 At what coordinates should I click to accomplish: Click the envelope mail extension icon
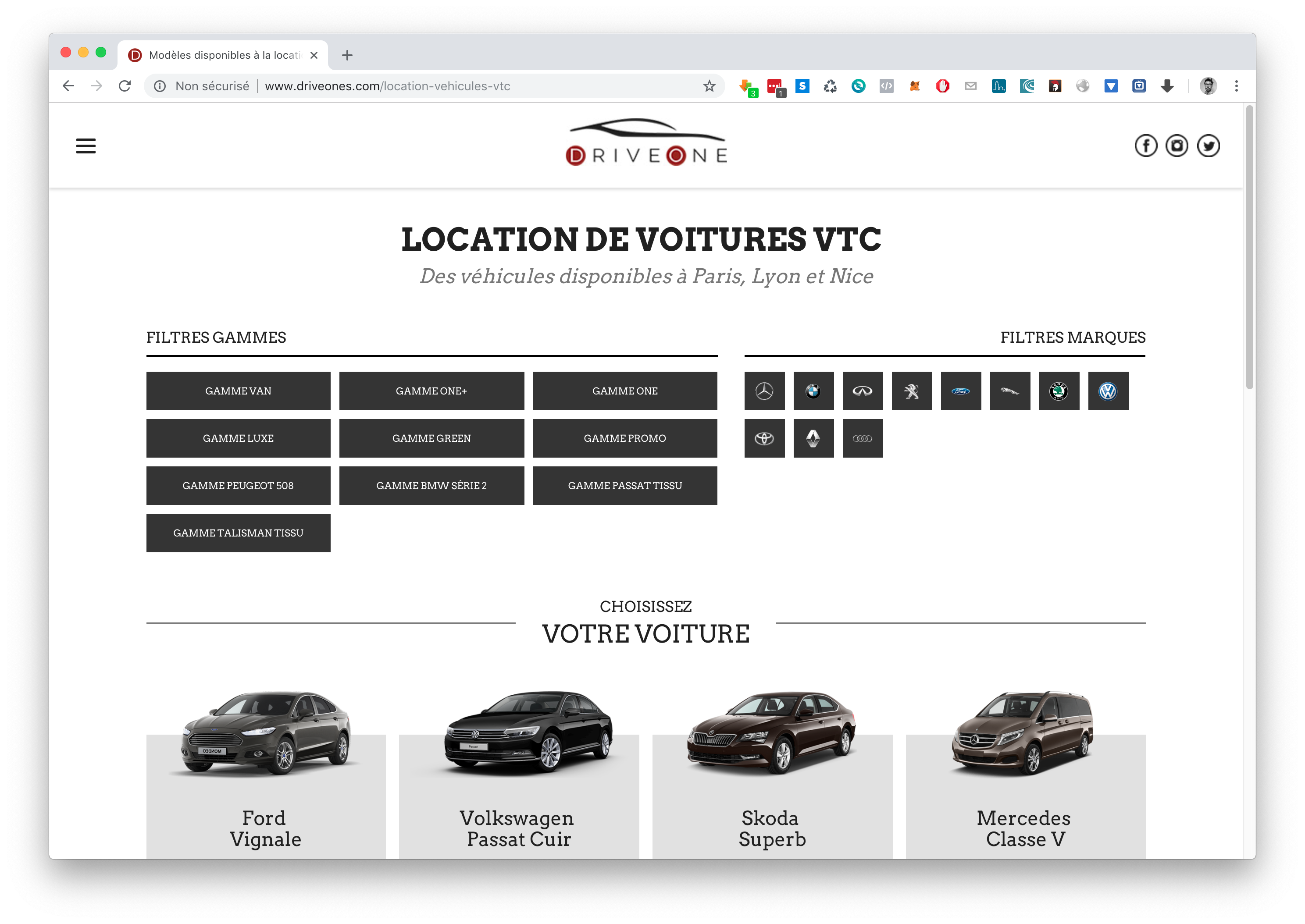970,86
